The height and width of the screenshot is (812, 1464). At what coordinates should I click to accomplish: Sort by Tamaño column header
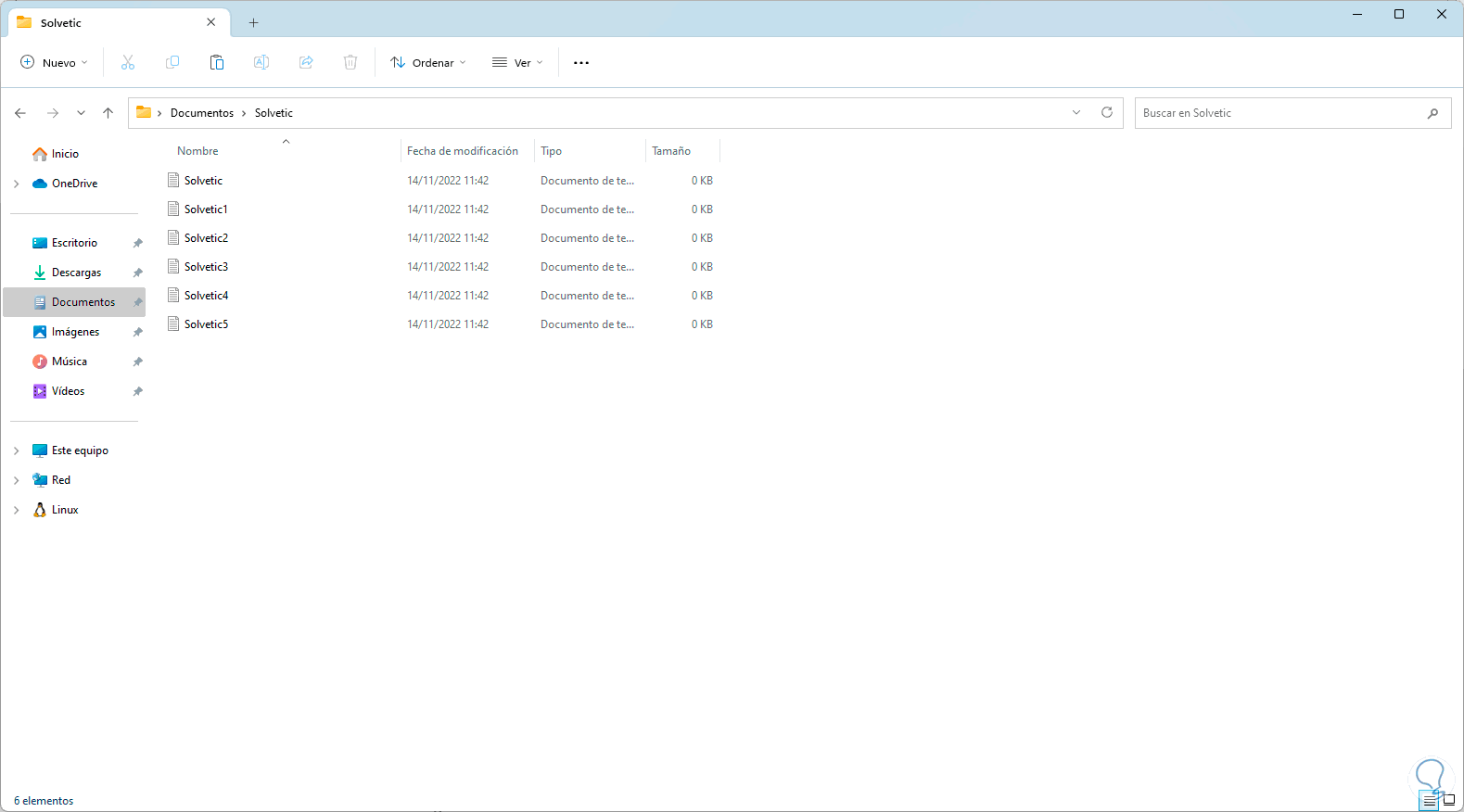[671, 151]
